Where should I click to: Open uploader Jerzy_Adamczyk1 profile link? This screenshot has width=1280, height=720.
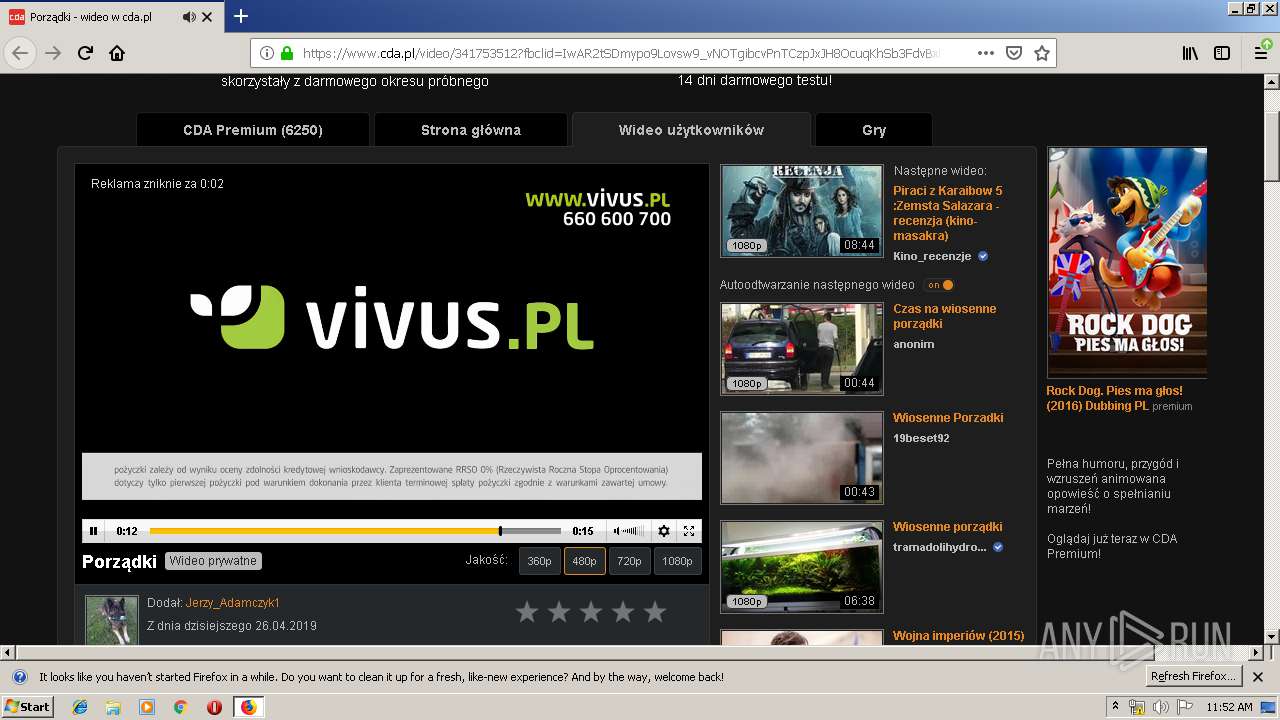coord(233,603)
